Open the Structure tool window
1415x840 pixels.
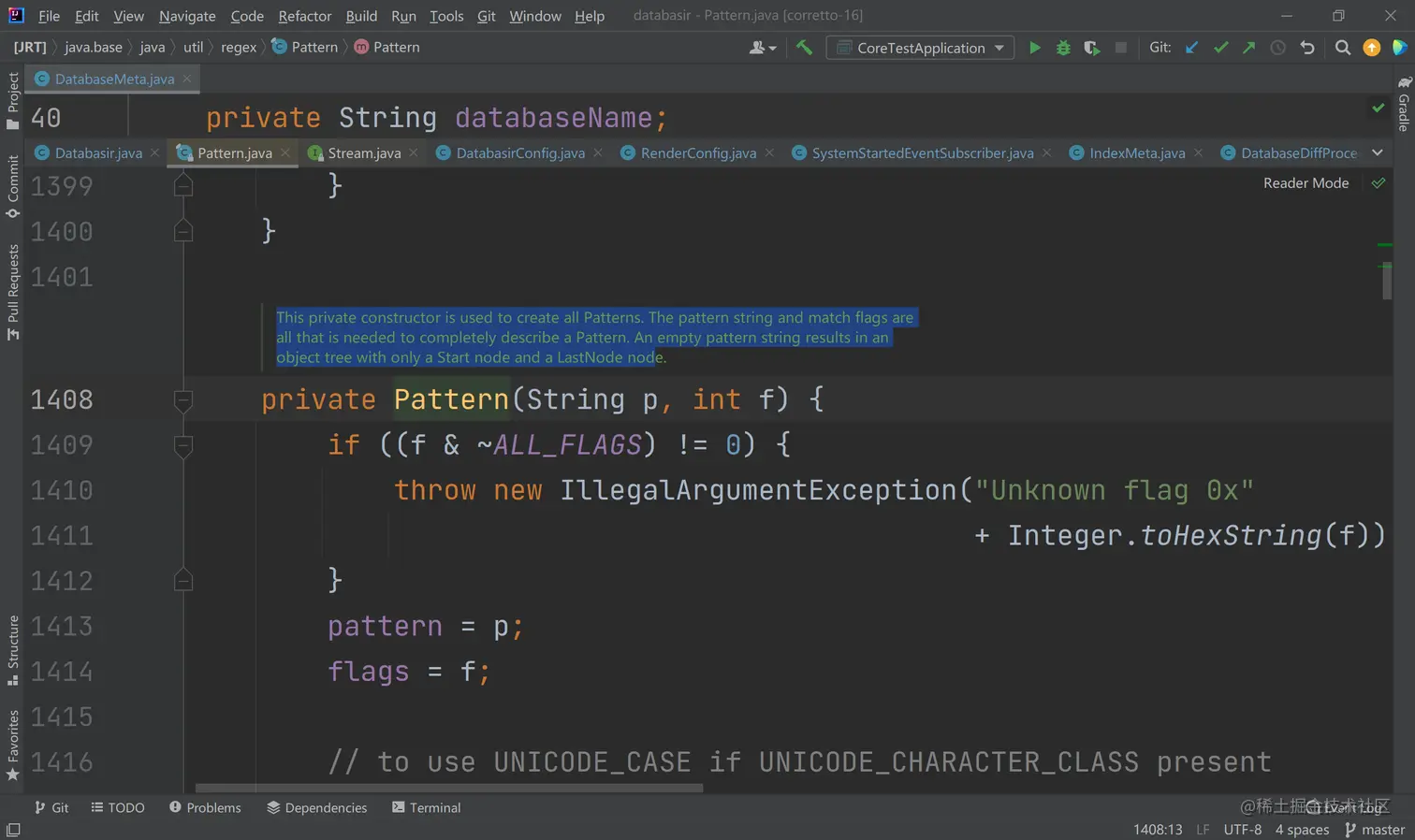[12, 651]
